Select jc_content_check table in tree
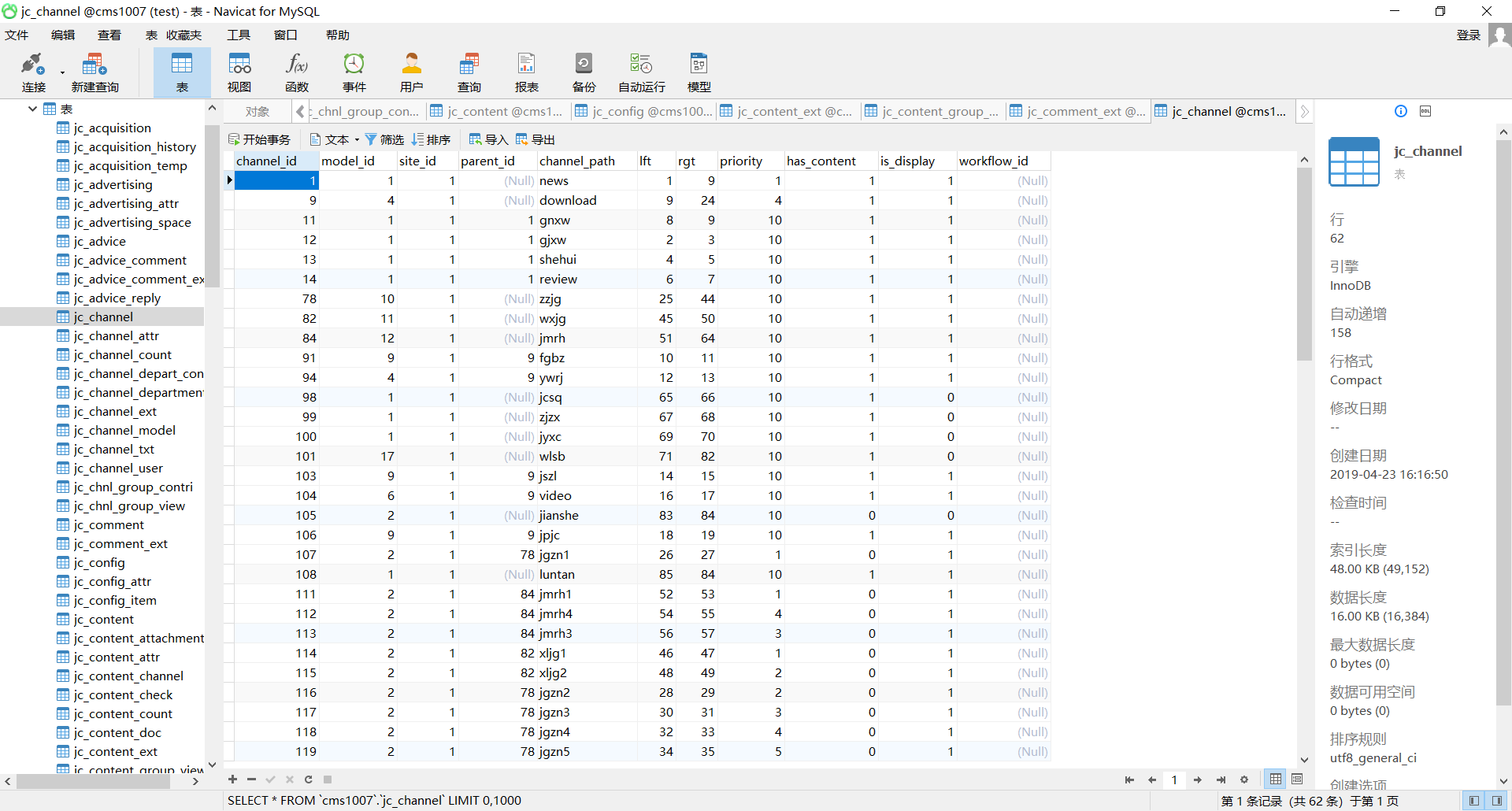The image size is (1512, 811). (x=123, y=694)
